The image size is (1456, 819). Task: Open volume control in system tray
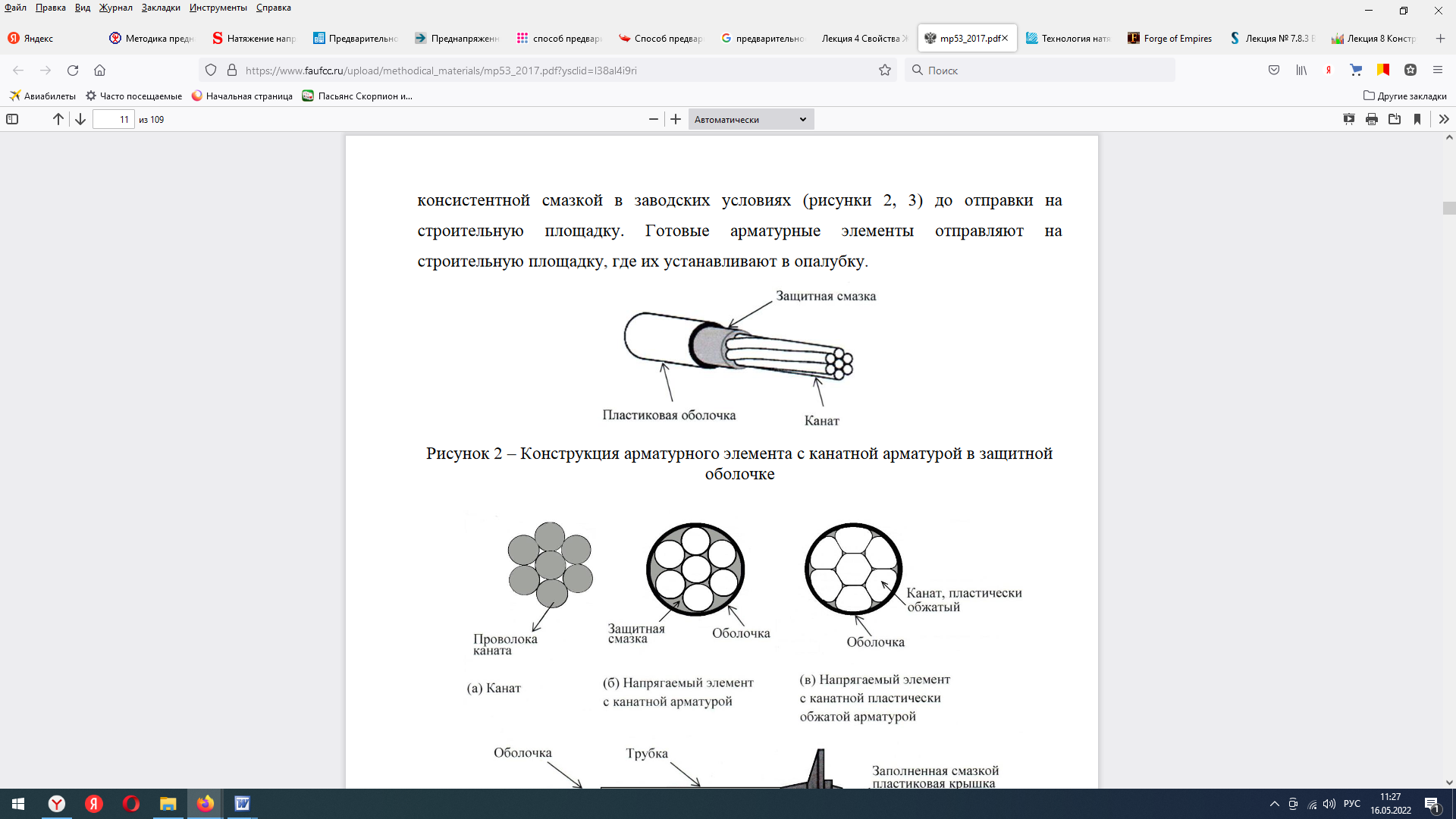[1329, 804]
